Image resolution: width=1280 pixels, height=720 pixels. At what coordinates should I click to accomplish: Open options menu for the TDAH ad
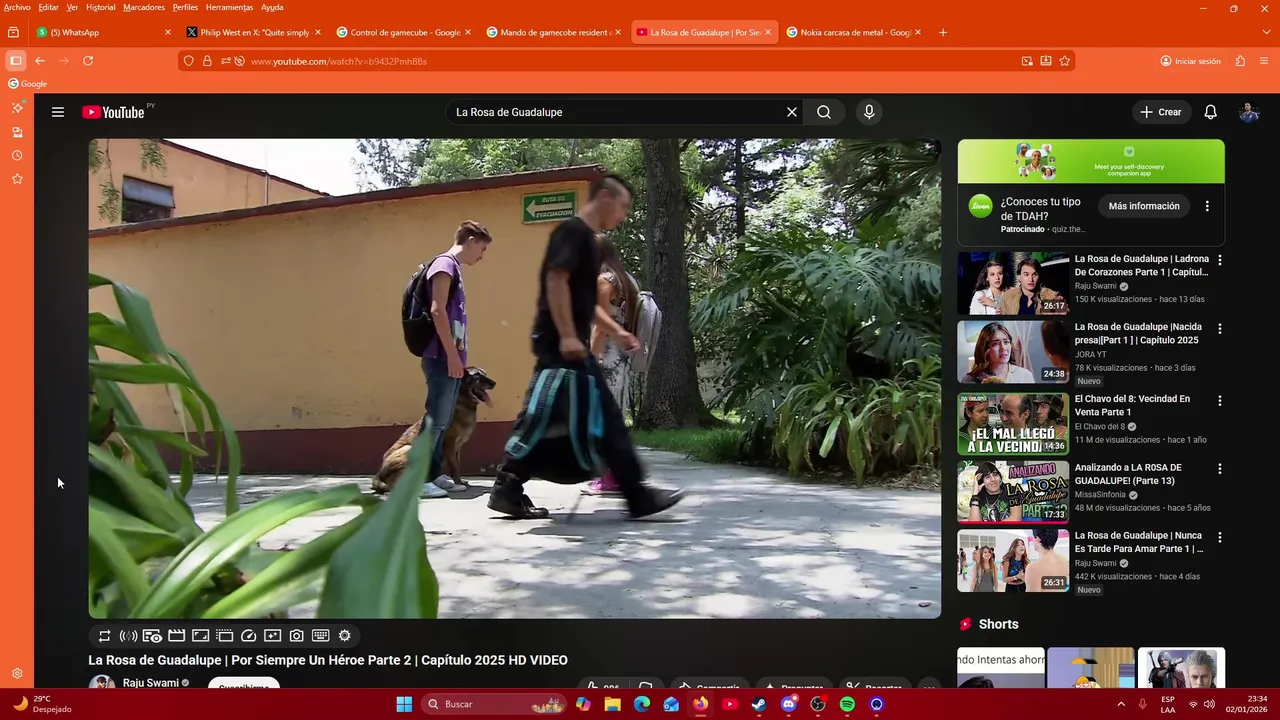coord(1207,206)
